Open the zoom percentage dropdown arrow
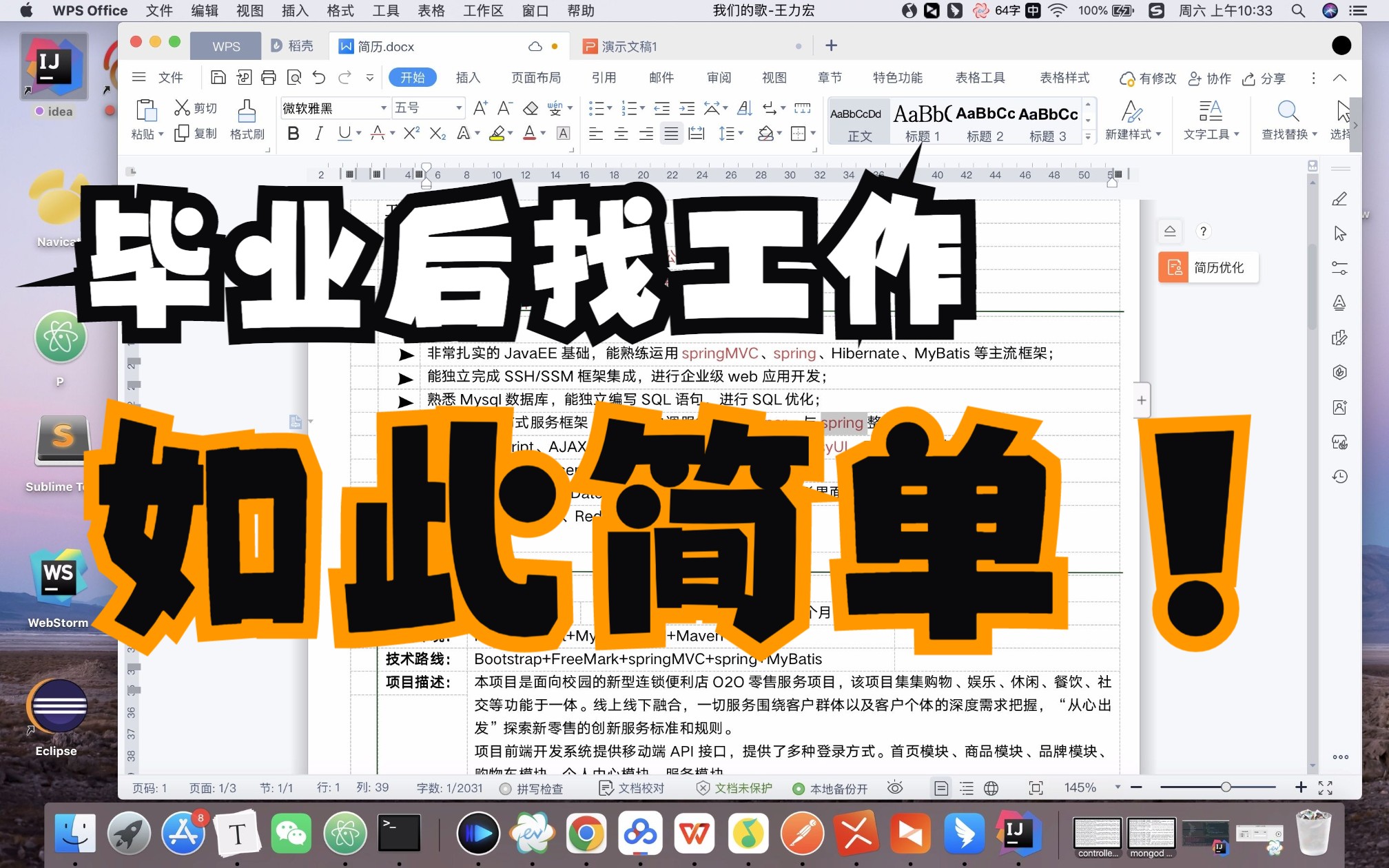1389x868 pixels. [1118, 787]
